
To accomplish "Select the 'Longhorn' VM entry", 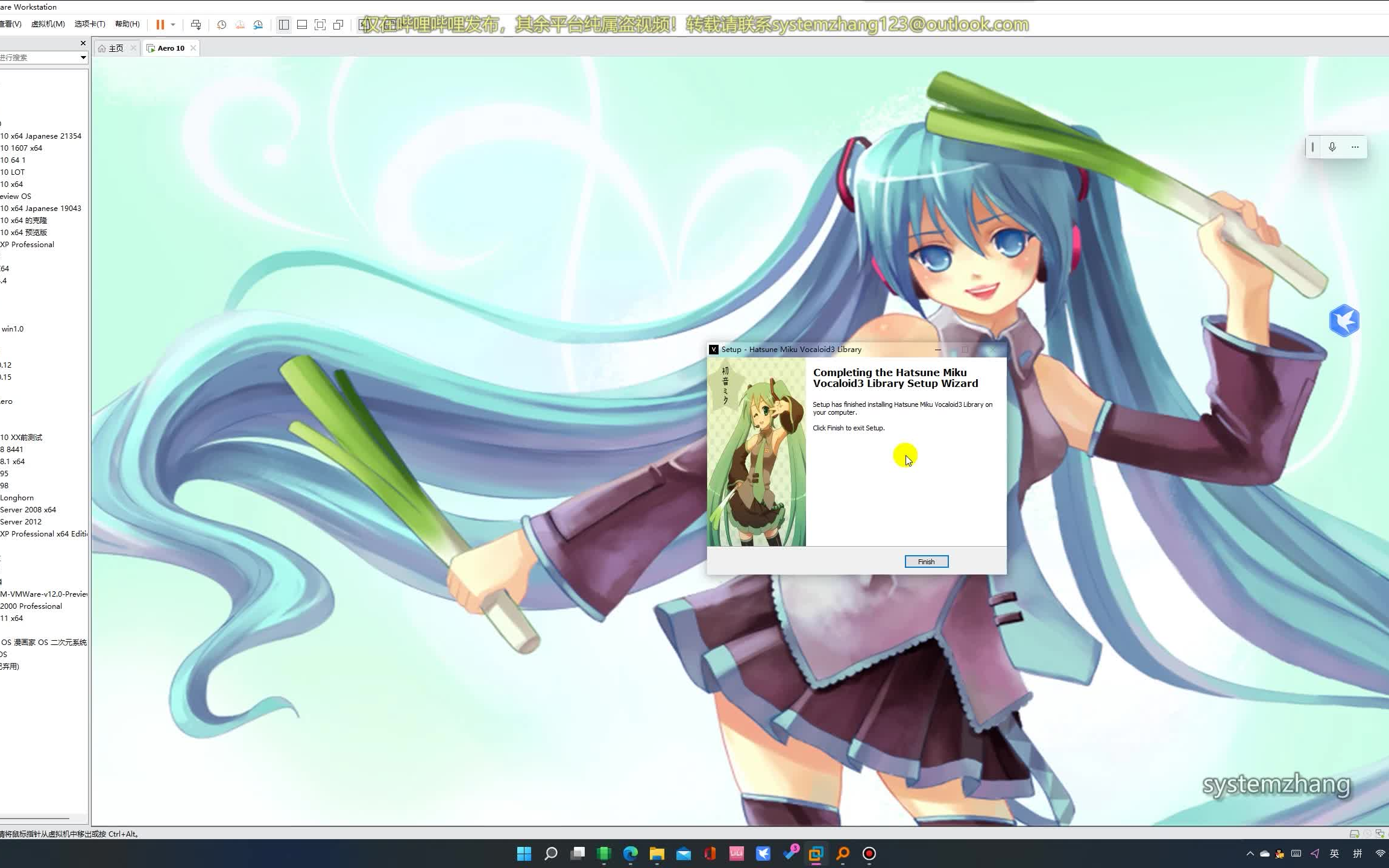I will coord(17,498).
